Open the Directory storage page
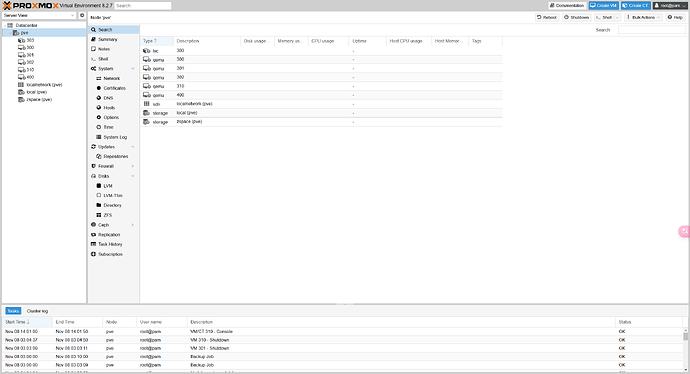The height and width of the screenshot is (374, 690). (114, 205)
